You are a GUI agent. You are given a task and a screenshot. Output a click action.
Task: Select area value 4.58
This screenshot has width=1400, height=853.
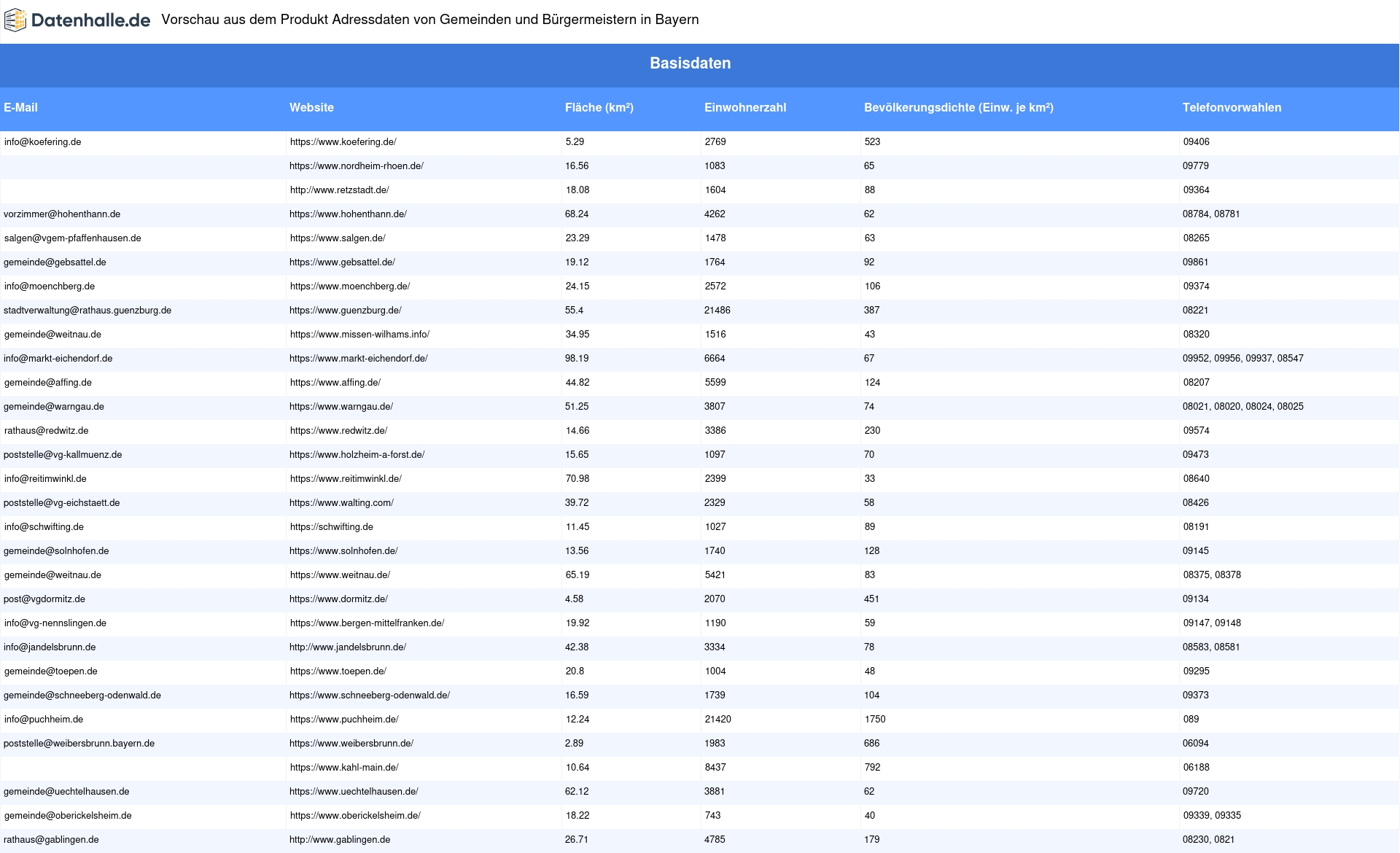click(x=574, y=599)
